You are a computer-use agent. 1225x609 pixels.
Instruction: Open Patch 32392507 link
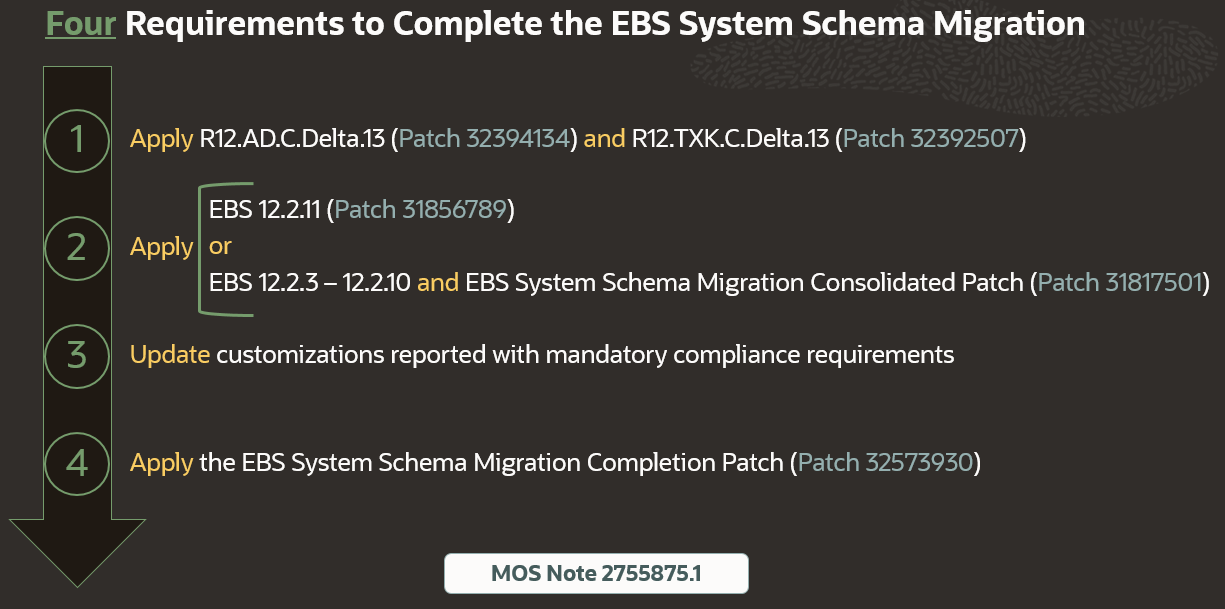pyautogui.click(x=930, y=139)
